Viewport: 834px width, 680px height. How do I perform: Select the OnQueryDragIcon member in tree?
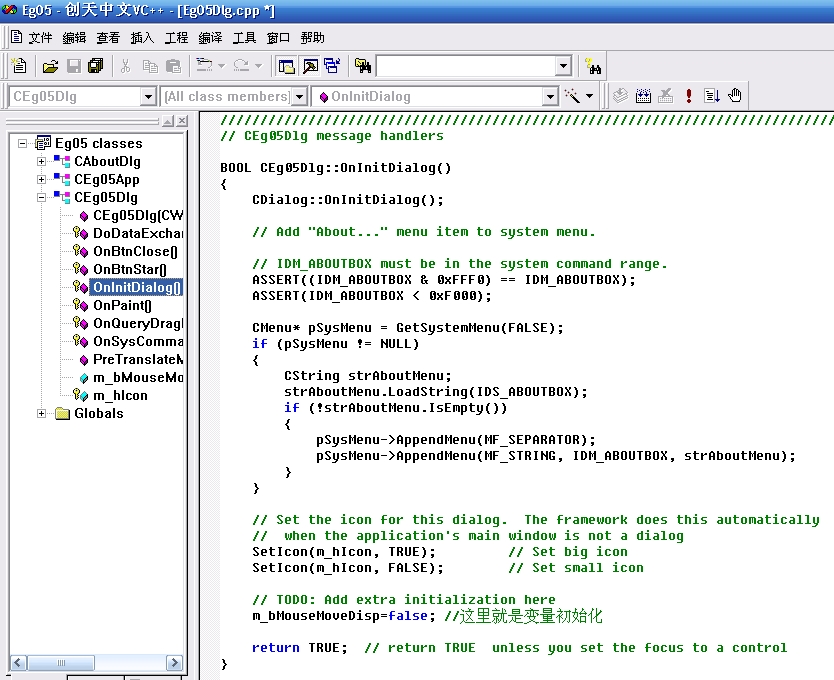(138, 324)
